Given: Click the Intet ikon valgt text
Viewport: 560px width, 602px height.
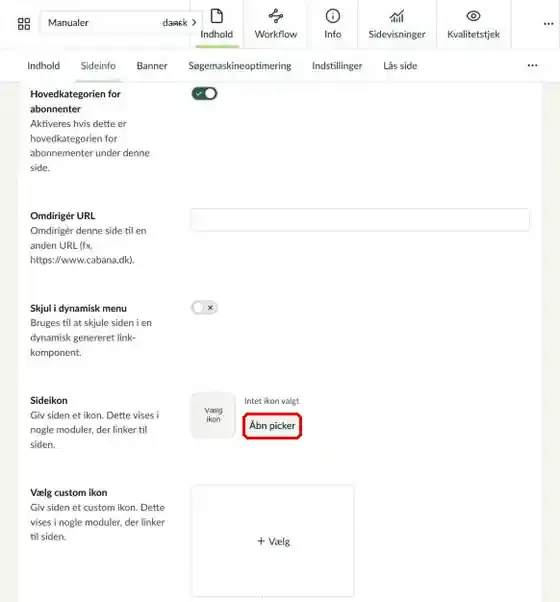Looking at the screenshot, I should [272, 401].
